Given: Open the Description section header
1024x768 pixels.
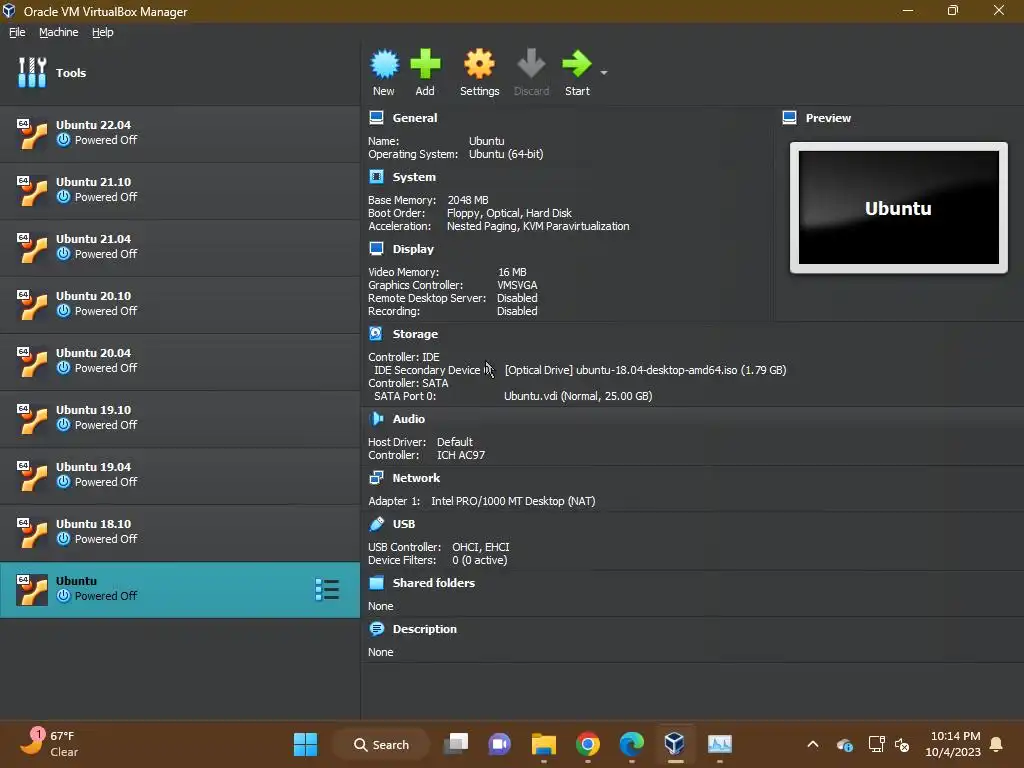Looking at the screenshot, I should pos(424,629).
